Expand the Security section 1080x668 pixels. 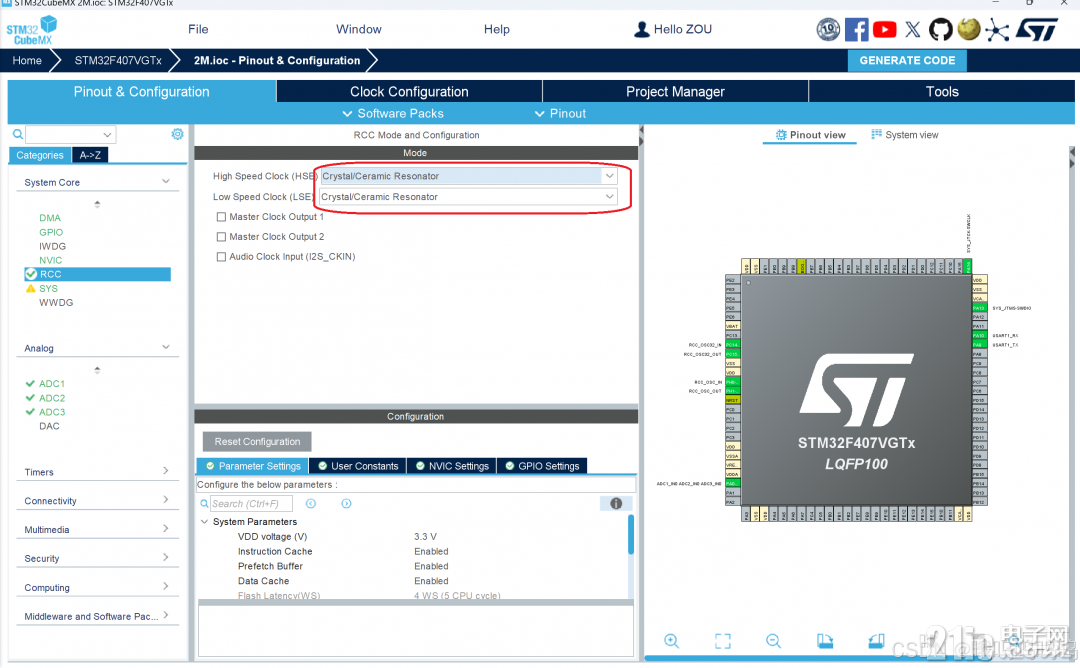[x=166, y=558]
